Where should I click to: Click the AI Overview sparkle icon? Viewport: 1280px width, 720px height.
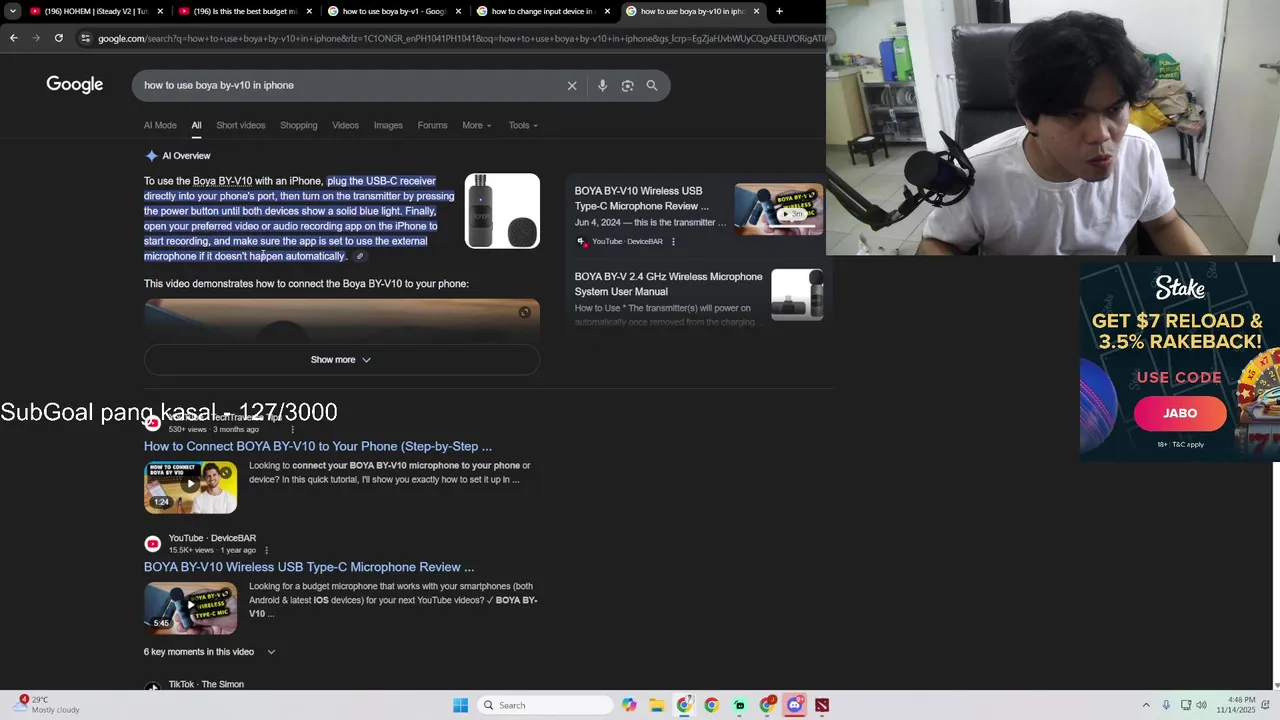point(151,156)
